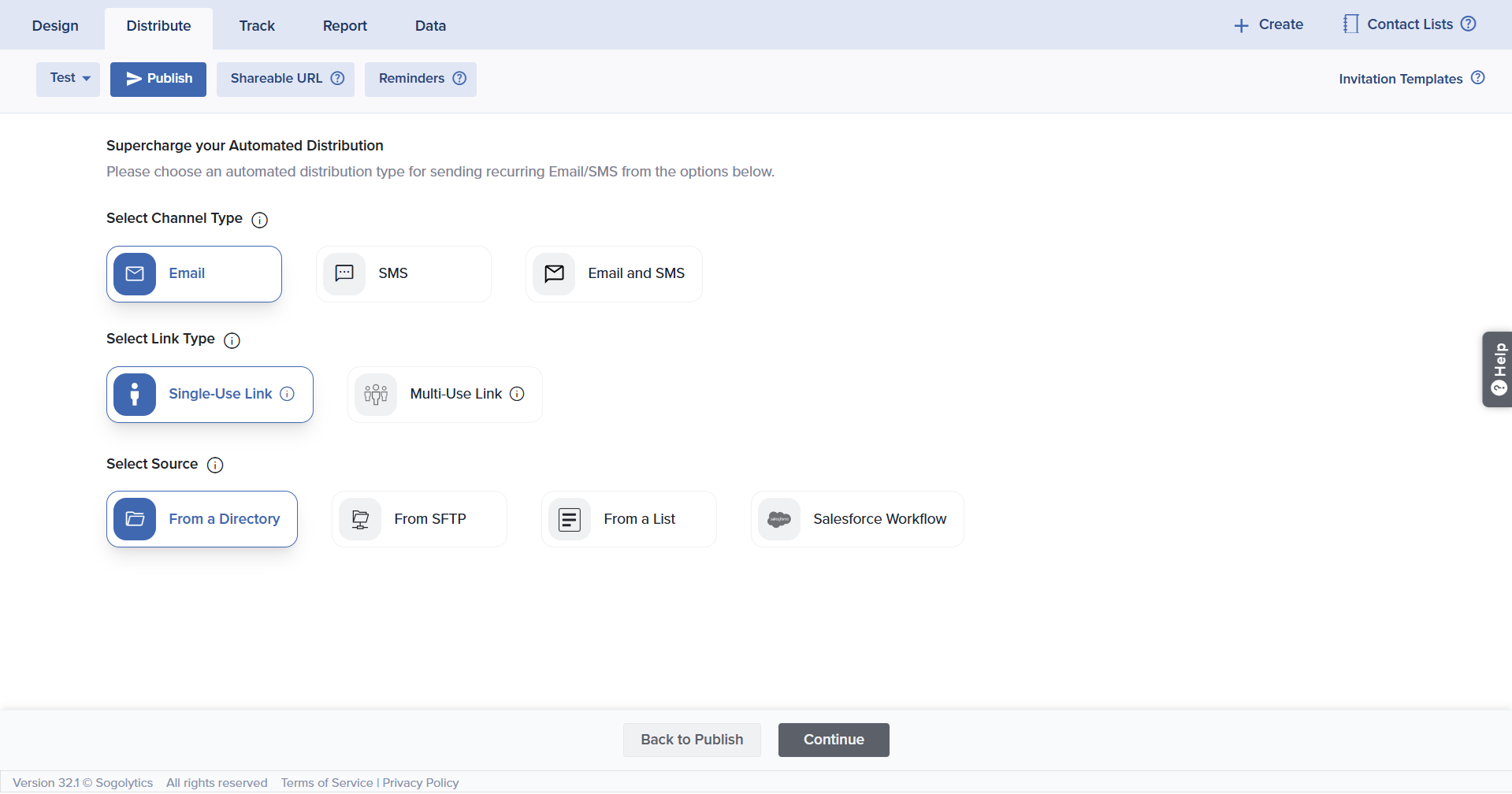Open the Reminders help question icon
Screen dimensions: 1512x794
[x=459, y=78]
